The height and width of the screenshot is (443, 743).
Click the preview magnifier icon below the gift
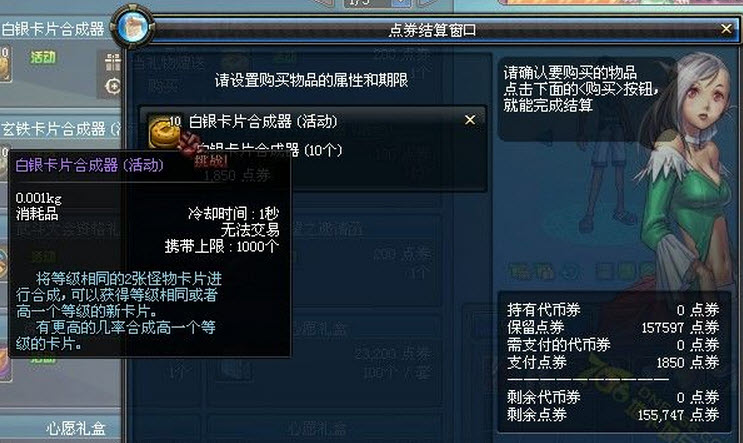coord(113,87)
